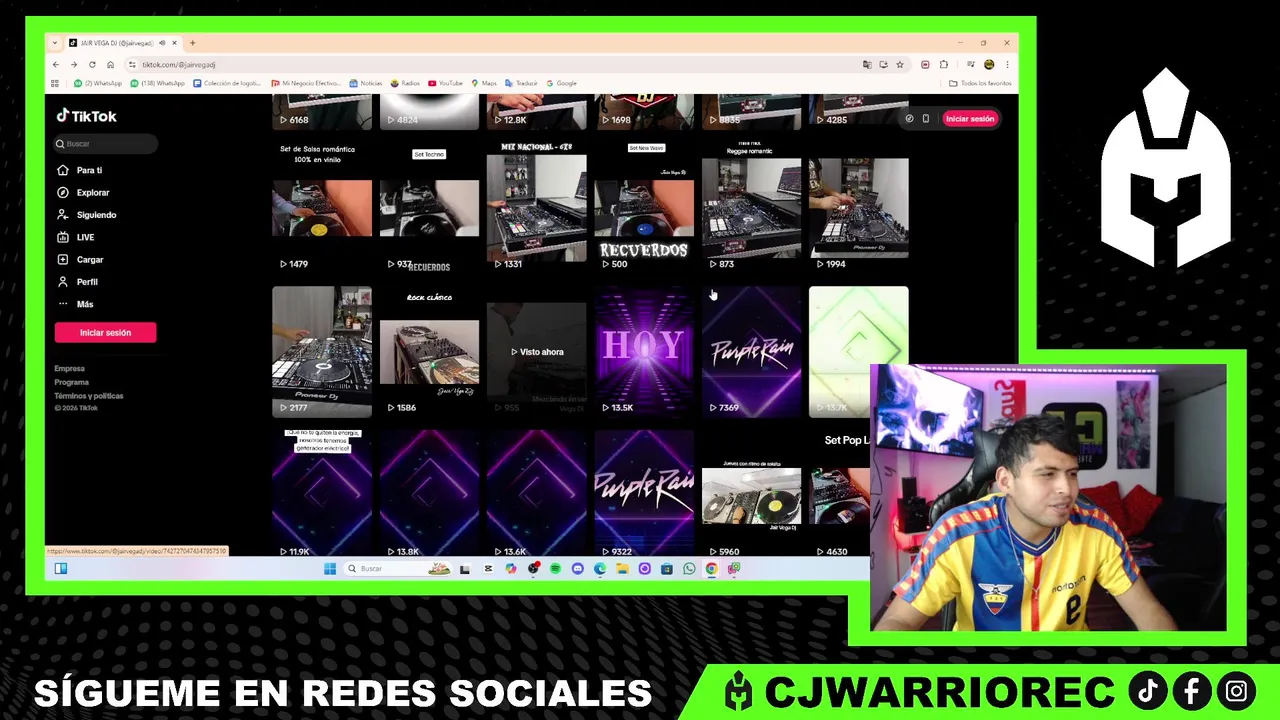Click the circular icon left of the phone icon
This screenshot has width=1280, height=720.
[x=909, y=118]
